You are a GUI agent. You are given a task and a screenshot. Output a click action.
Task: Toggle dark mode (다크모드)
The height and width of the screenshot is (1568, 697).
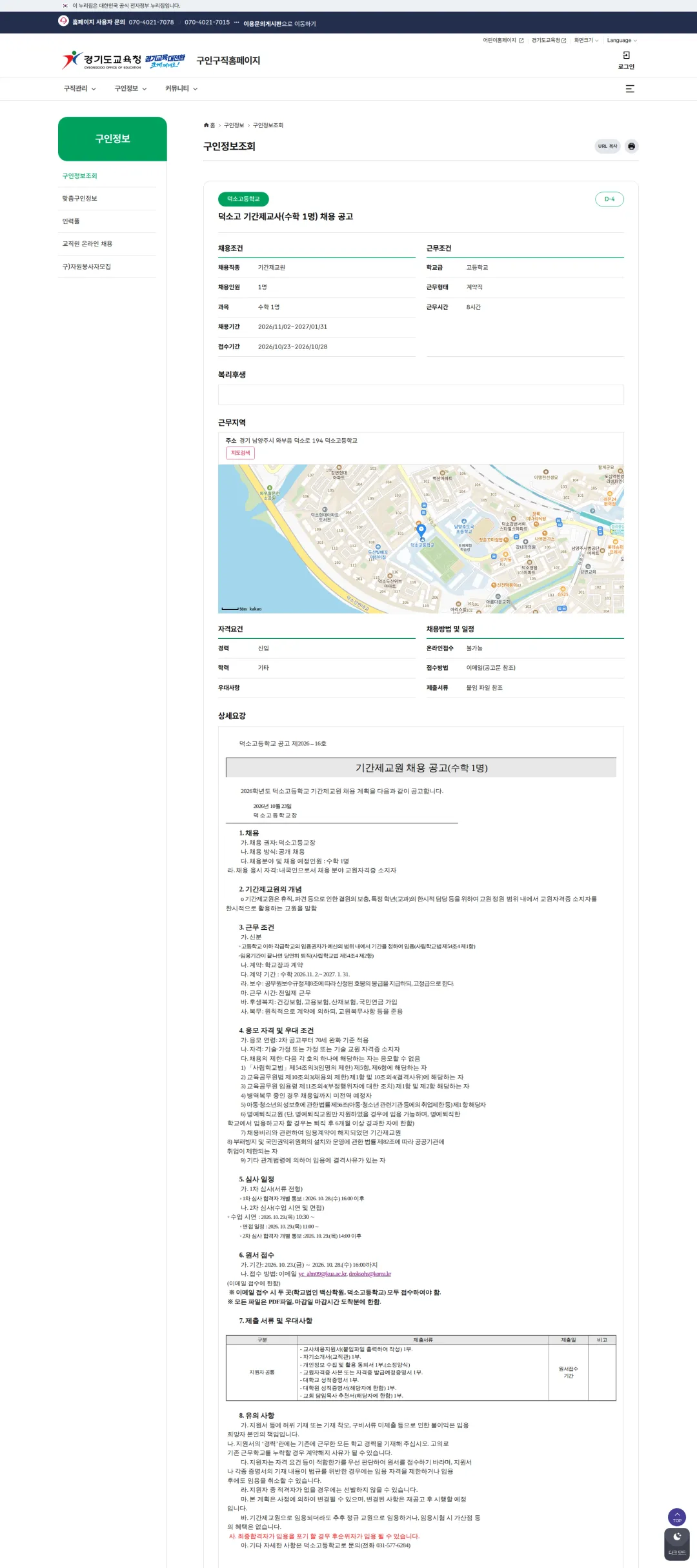pyautogui.click(x=677, y=1544)
